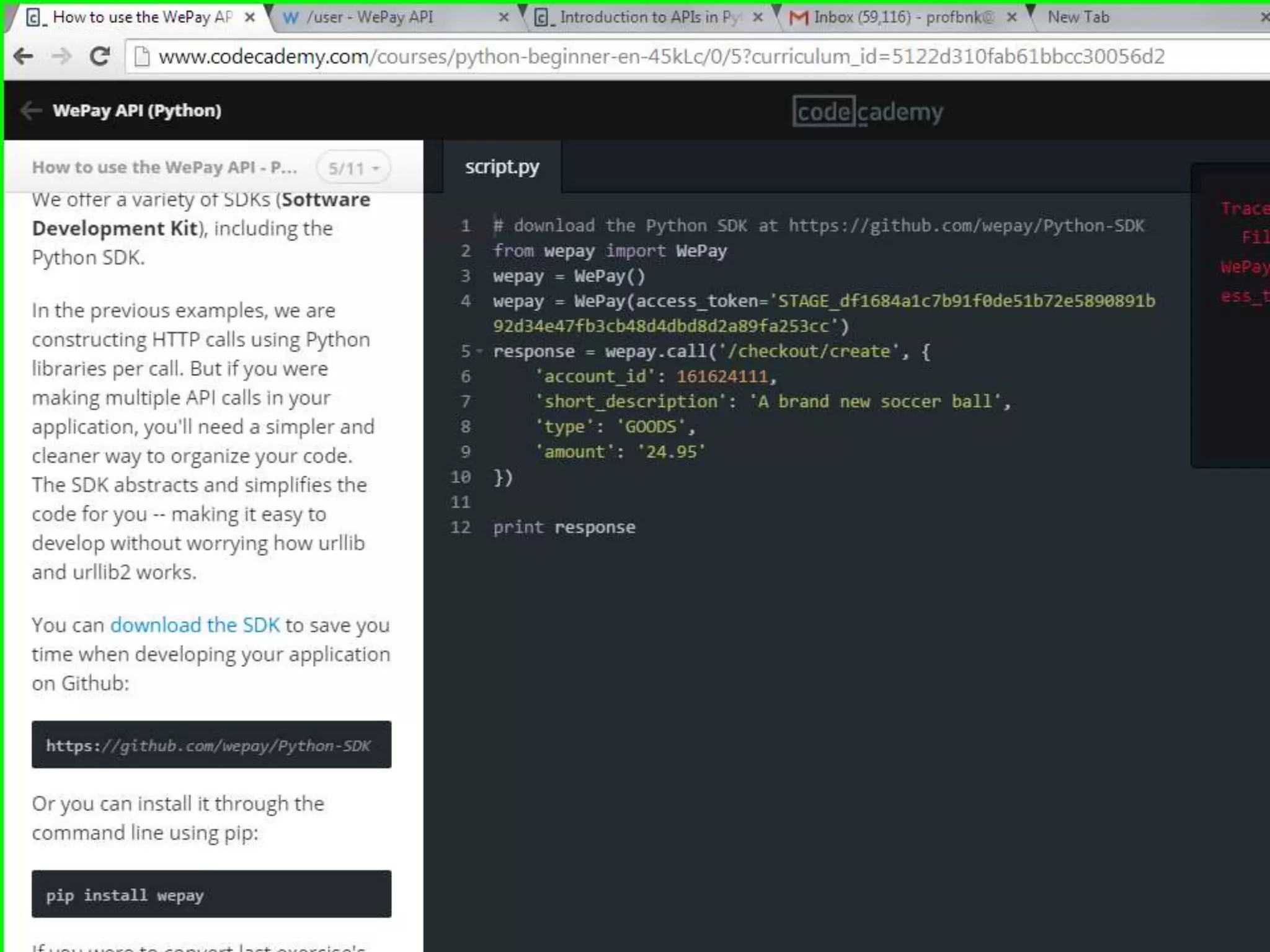Click the 'pip install wepay' code box
Viewport: 1270px width, 952px height.
pos(211,894)
